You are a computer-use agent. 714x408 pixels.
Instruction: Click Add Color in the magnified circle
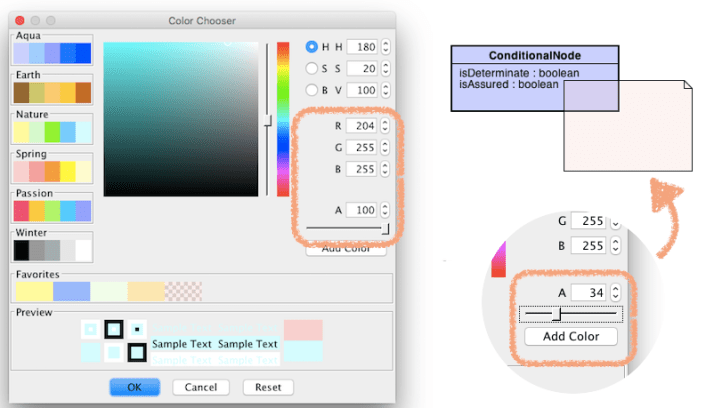coord(570,336)
